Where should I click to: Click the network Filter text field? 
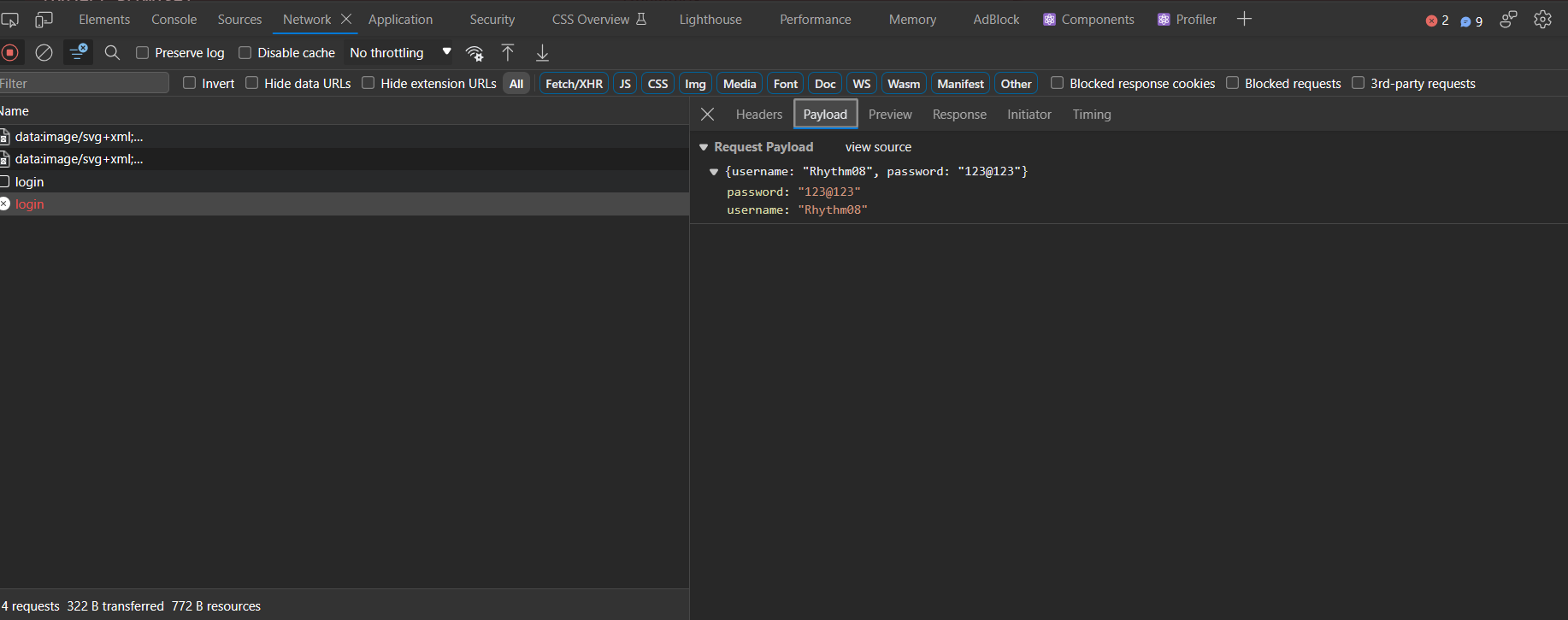click(x=84, y=83)
